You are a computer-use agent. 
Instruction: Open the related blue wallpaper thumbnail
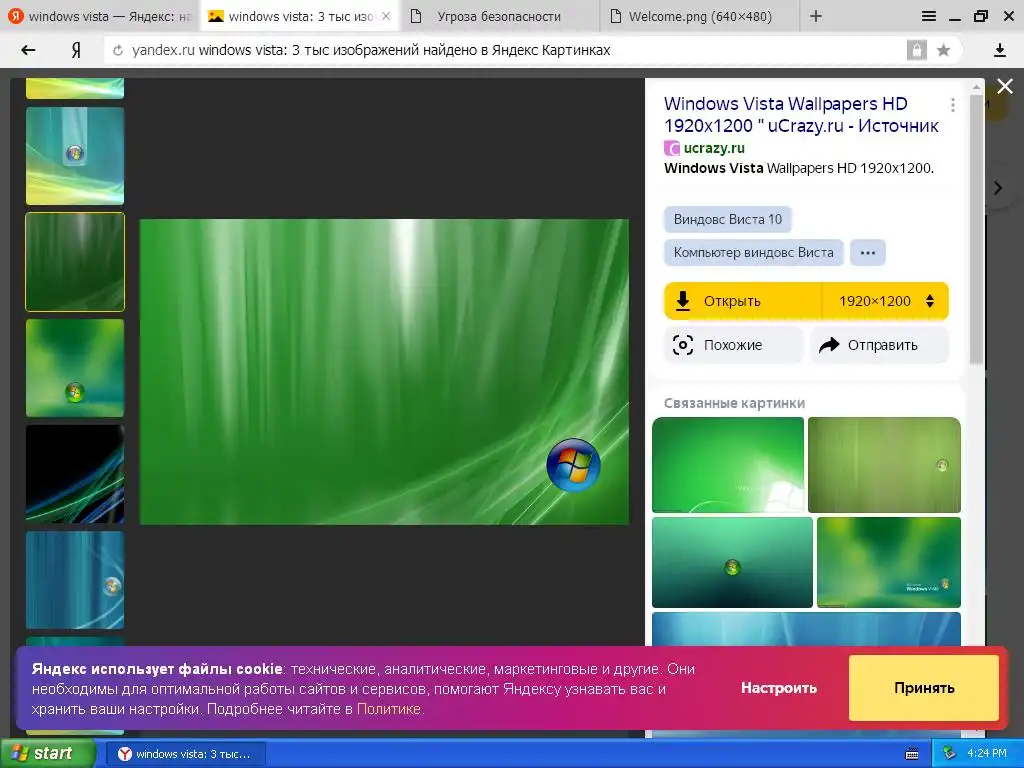[x=807, y=629]
